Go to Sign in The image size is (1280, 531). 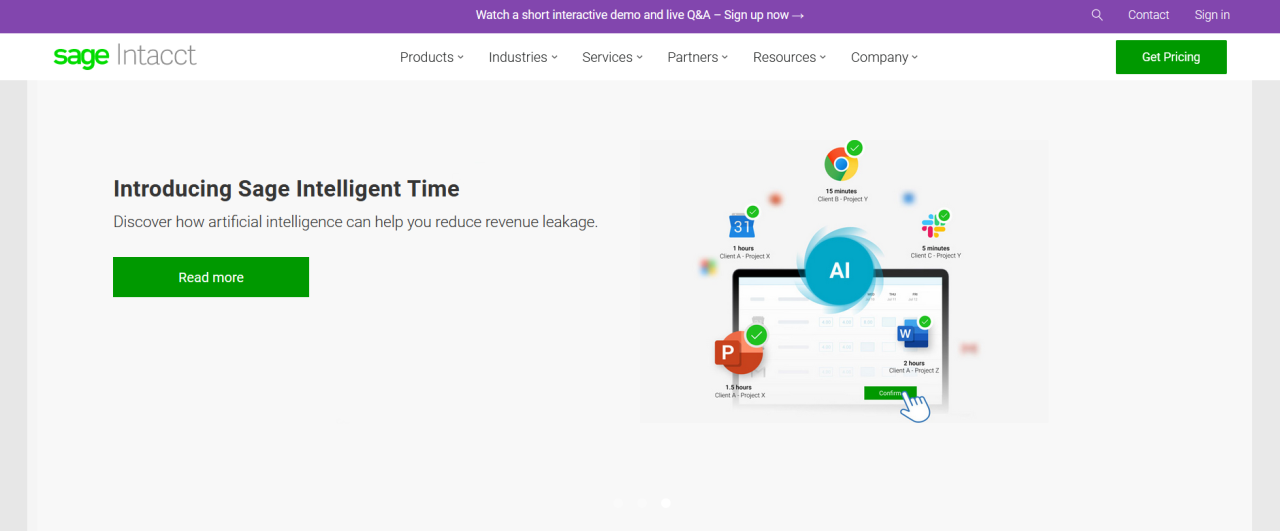click(1212, 15)
